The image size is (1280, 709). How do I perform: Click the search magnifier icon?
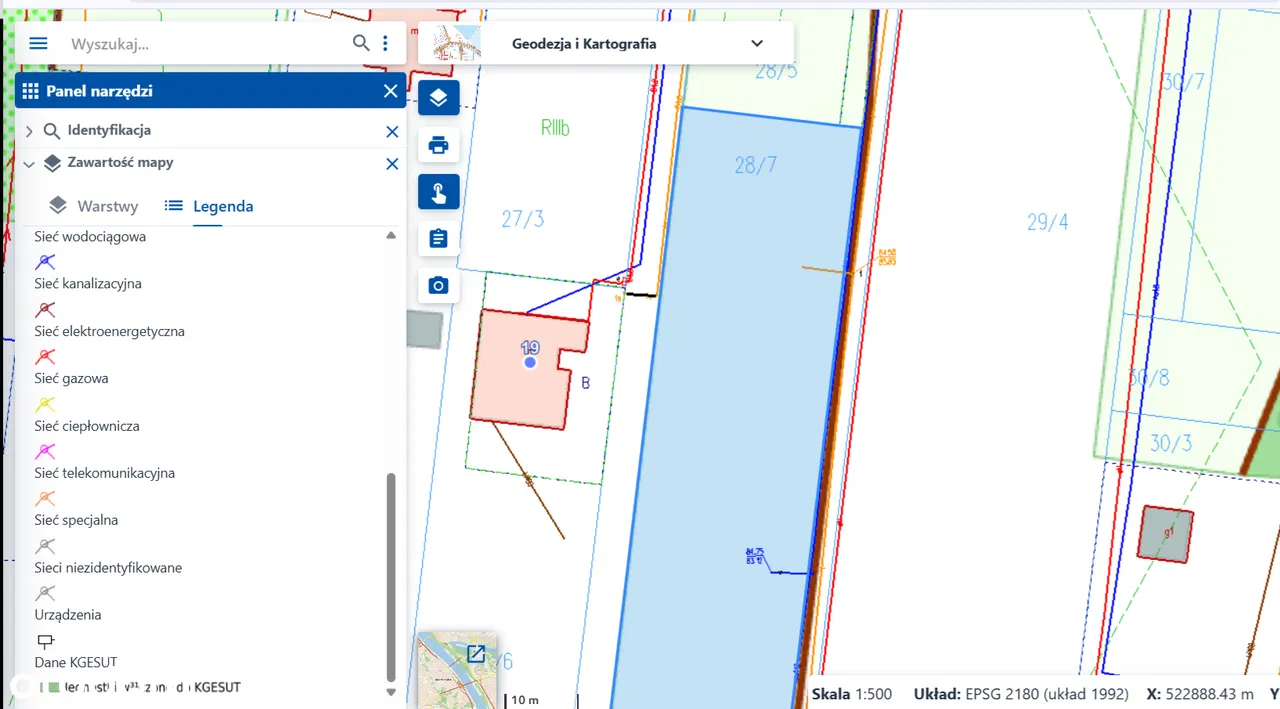[361, 43]
